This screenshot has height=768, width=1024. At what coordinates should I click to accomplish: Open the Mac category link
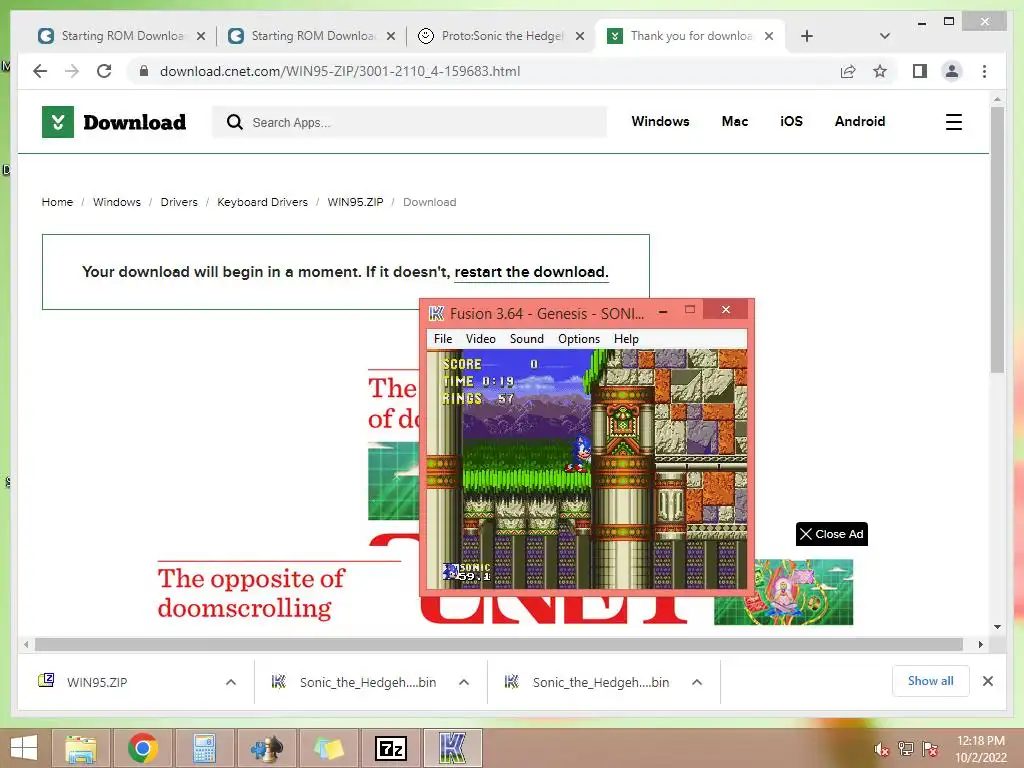(x=735, y=121)
